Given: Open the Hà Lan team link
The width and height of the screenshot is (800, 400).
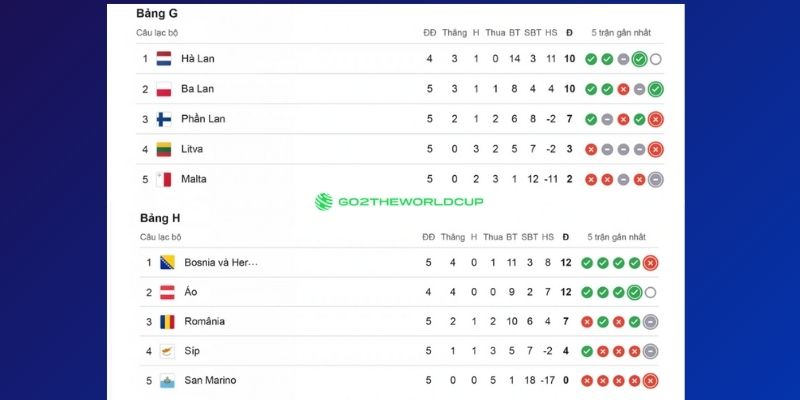Looking at the screenshot, I should tap(198, 59).
